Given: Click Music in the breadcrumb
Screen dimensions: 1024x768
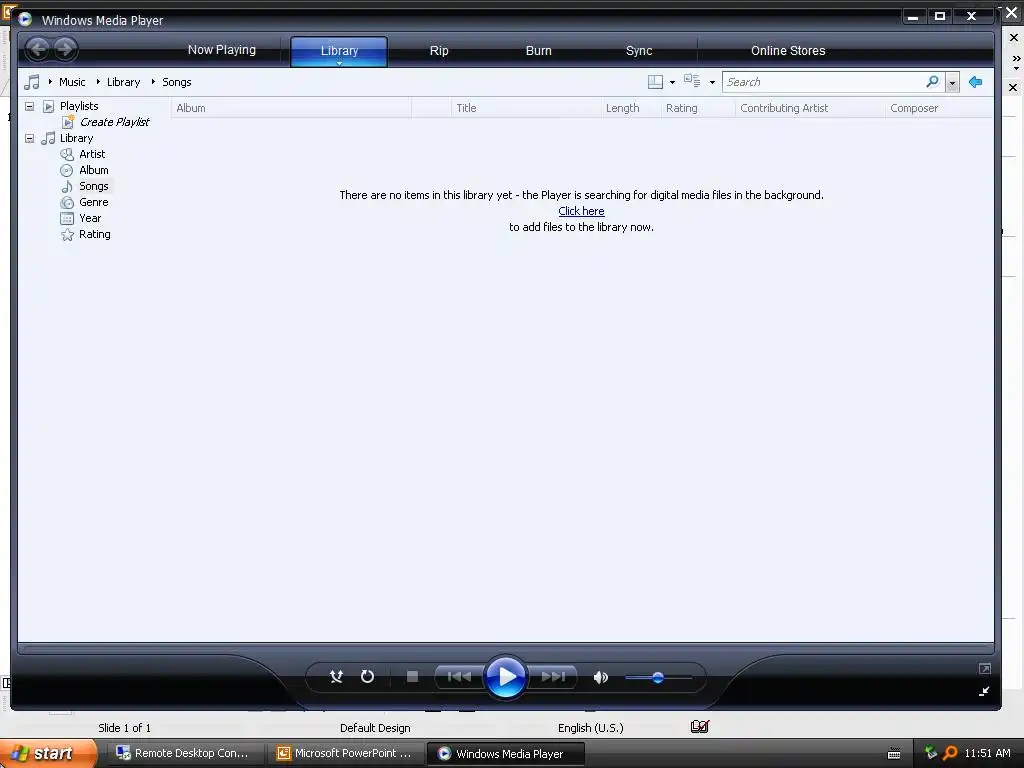Looking at the screenshot, I should (x=72, y=82).
